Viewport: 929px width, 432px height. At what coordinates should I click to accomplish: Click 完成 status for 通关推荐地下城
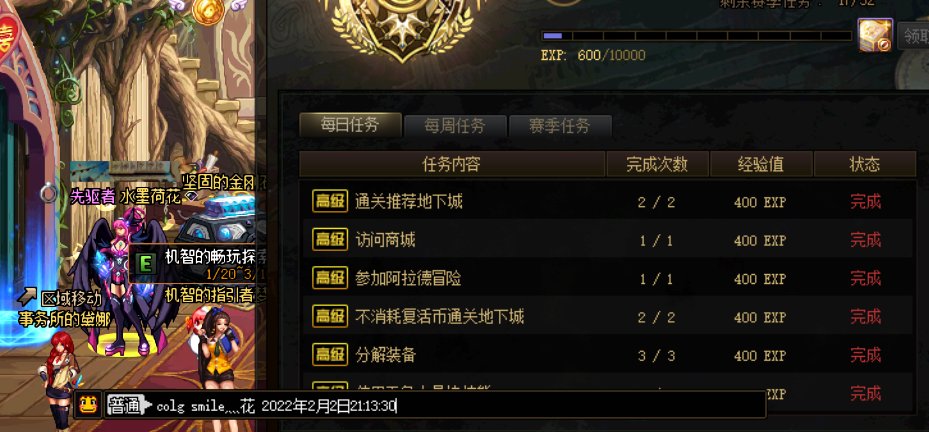pyautogui.click(x=866, y=201)
